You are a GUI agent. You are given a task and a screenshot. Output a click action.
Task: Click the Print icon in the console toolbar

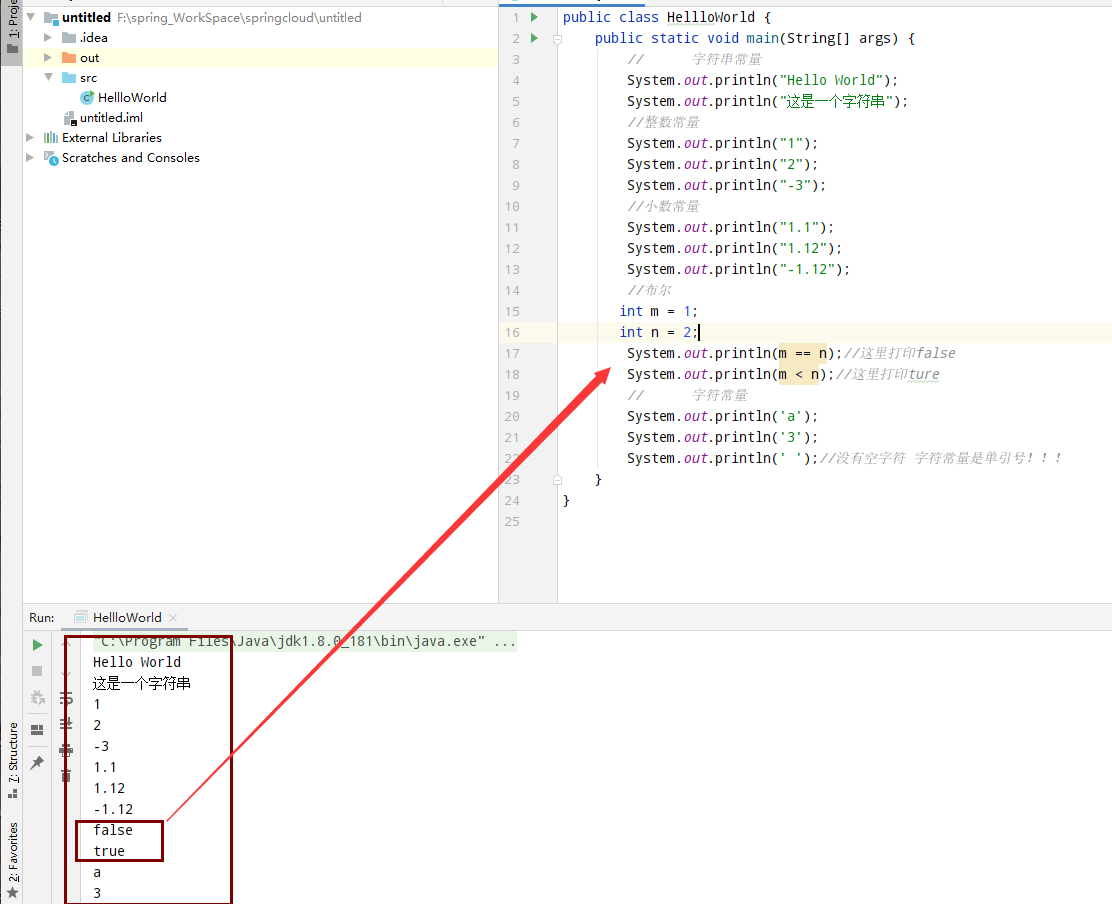point(66,749)
